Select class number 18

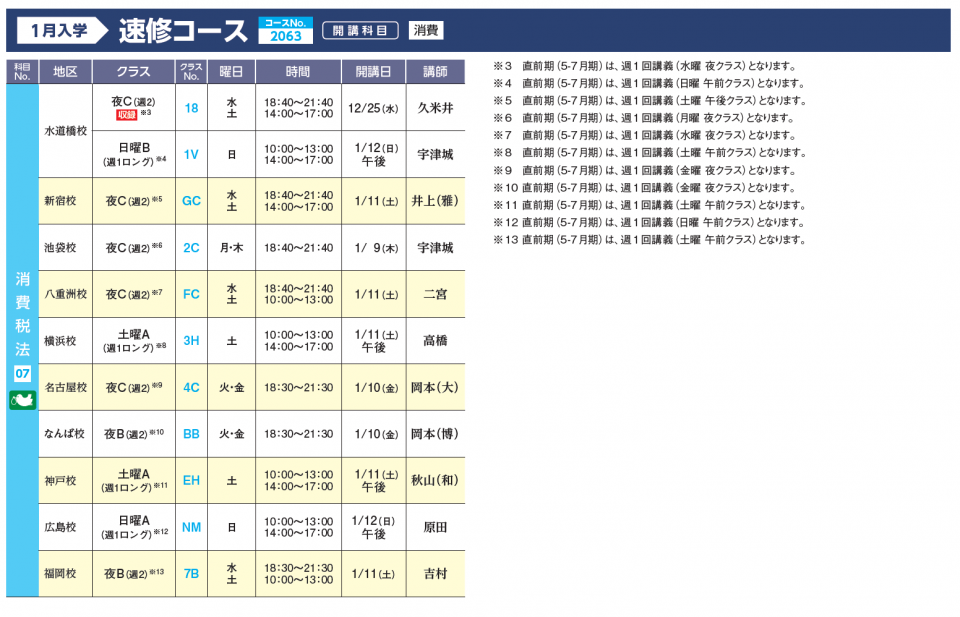point(191,107)
